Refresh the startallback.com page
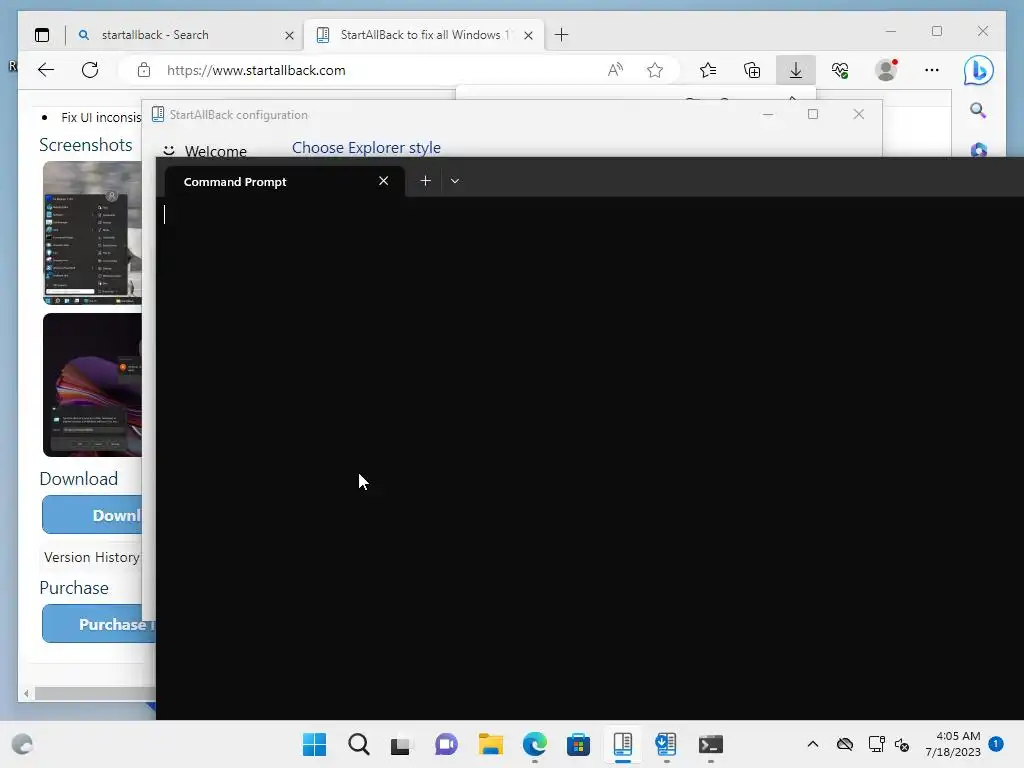Viewport: 1024px width, 768px height. point(90,70)
